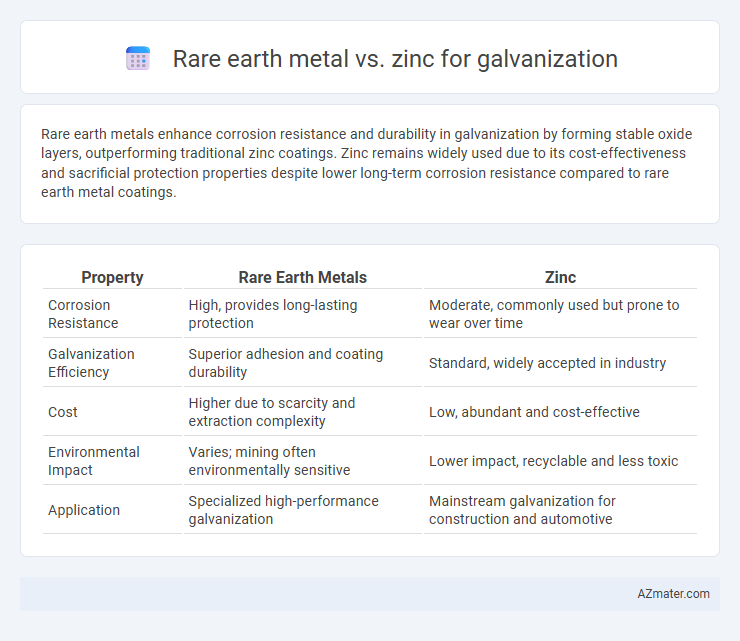
Task: Click 'Superior adhesion and coating durability' cell
Action: pyautogui.click(x=303, y=363)
